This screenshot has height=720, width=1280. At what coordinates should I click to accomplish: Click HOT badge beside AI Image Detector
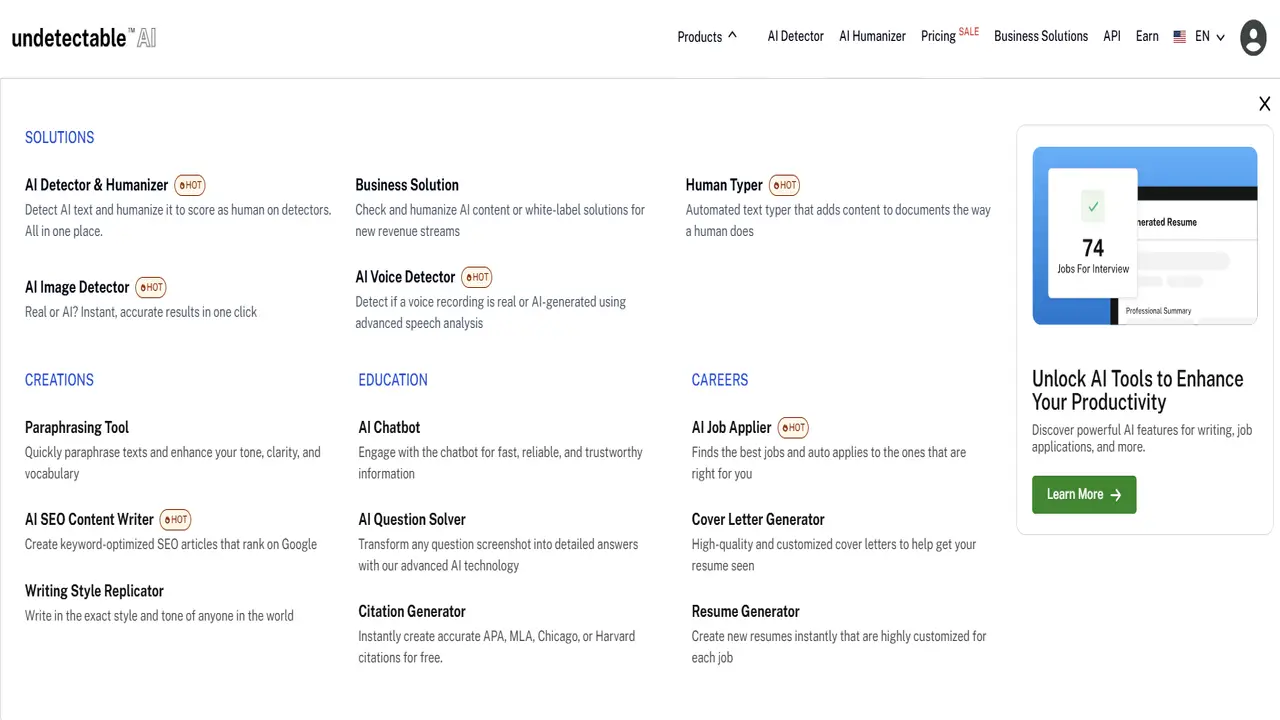tap(151, 287)
